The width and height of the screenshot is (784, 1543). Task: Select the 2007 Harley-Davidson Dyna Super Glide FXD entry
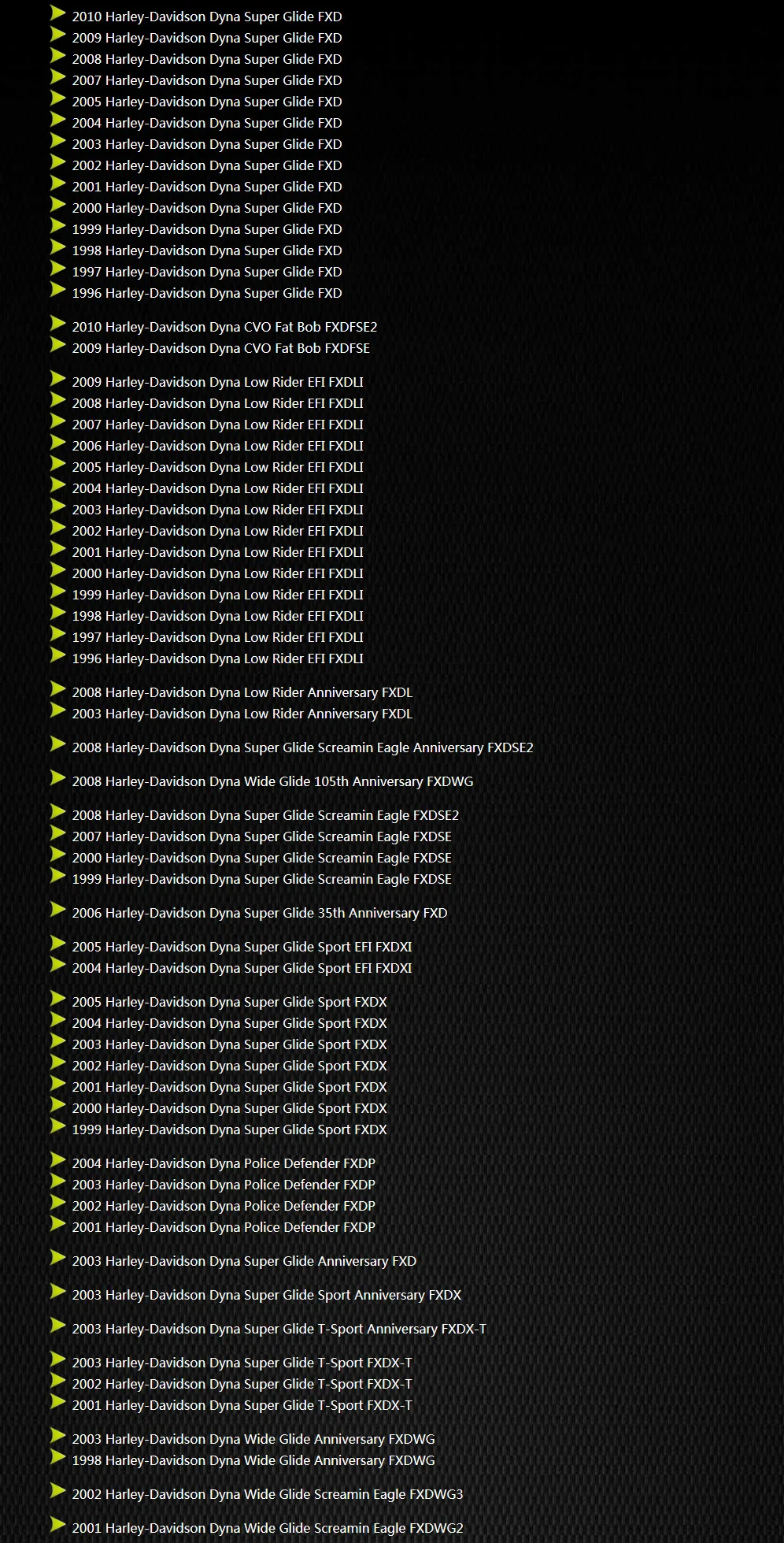pos(207,80)
